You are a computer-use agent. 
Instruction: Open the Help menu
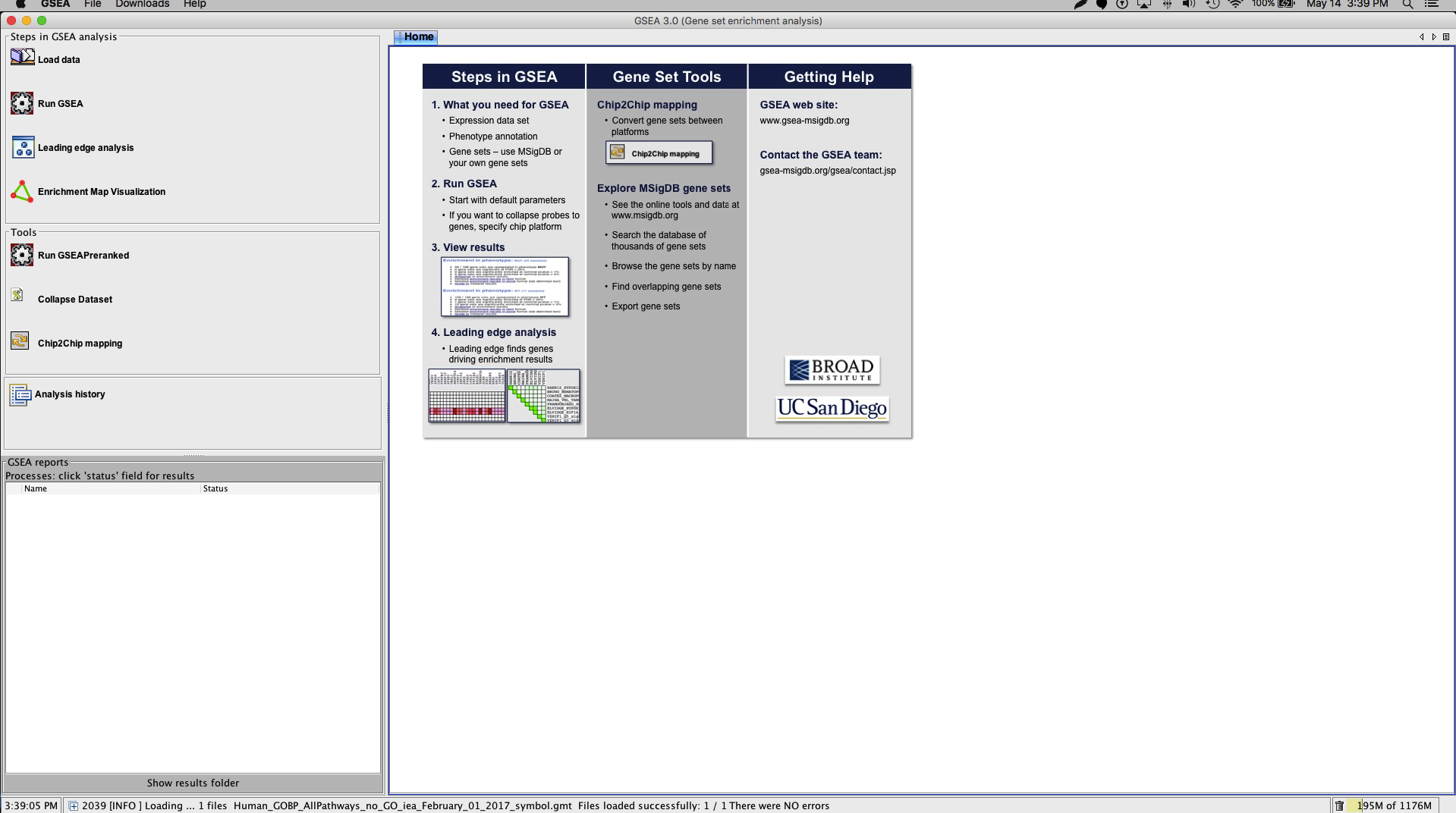[x=194, y=4]
